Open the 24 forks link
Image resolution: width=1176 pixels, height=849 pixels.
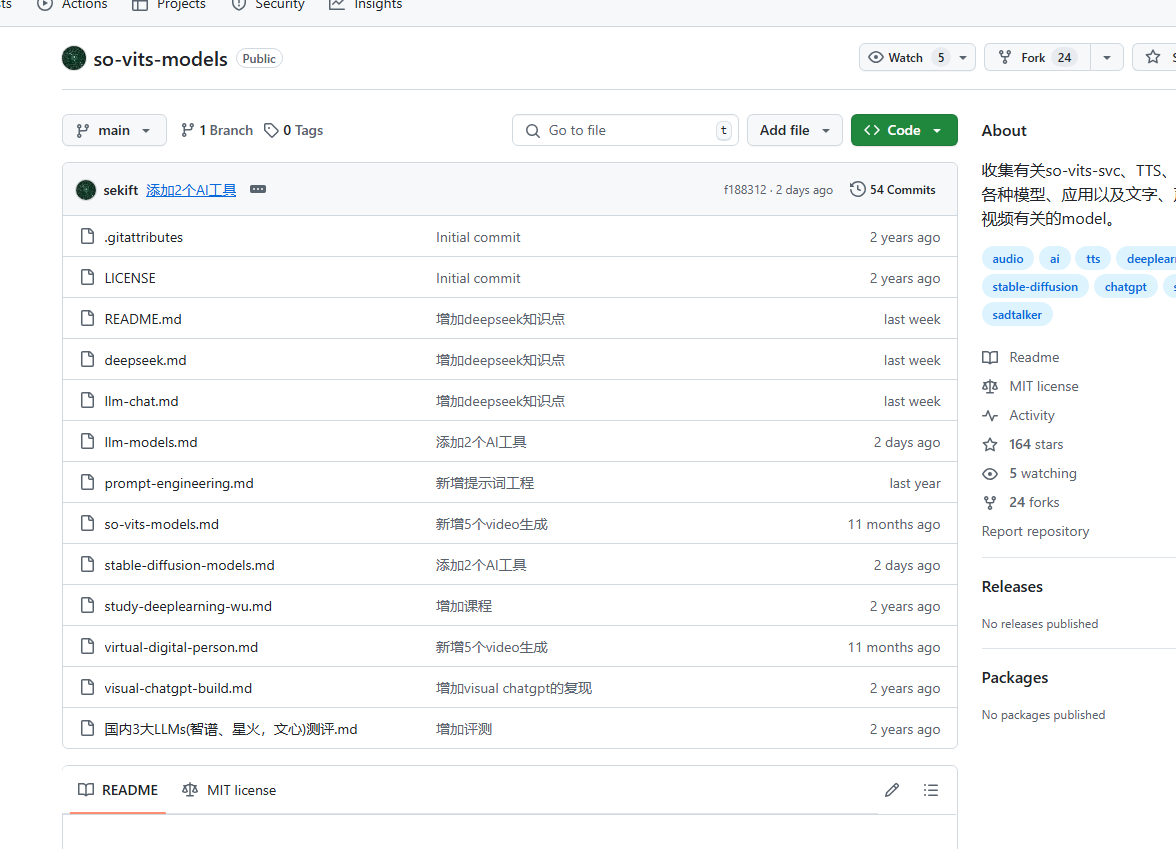pos(1034,502)
